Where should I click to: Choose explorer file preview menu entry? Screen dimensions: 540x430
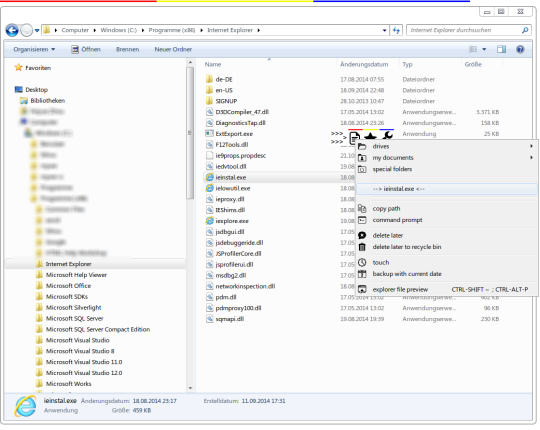447,290
